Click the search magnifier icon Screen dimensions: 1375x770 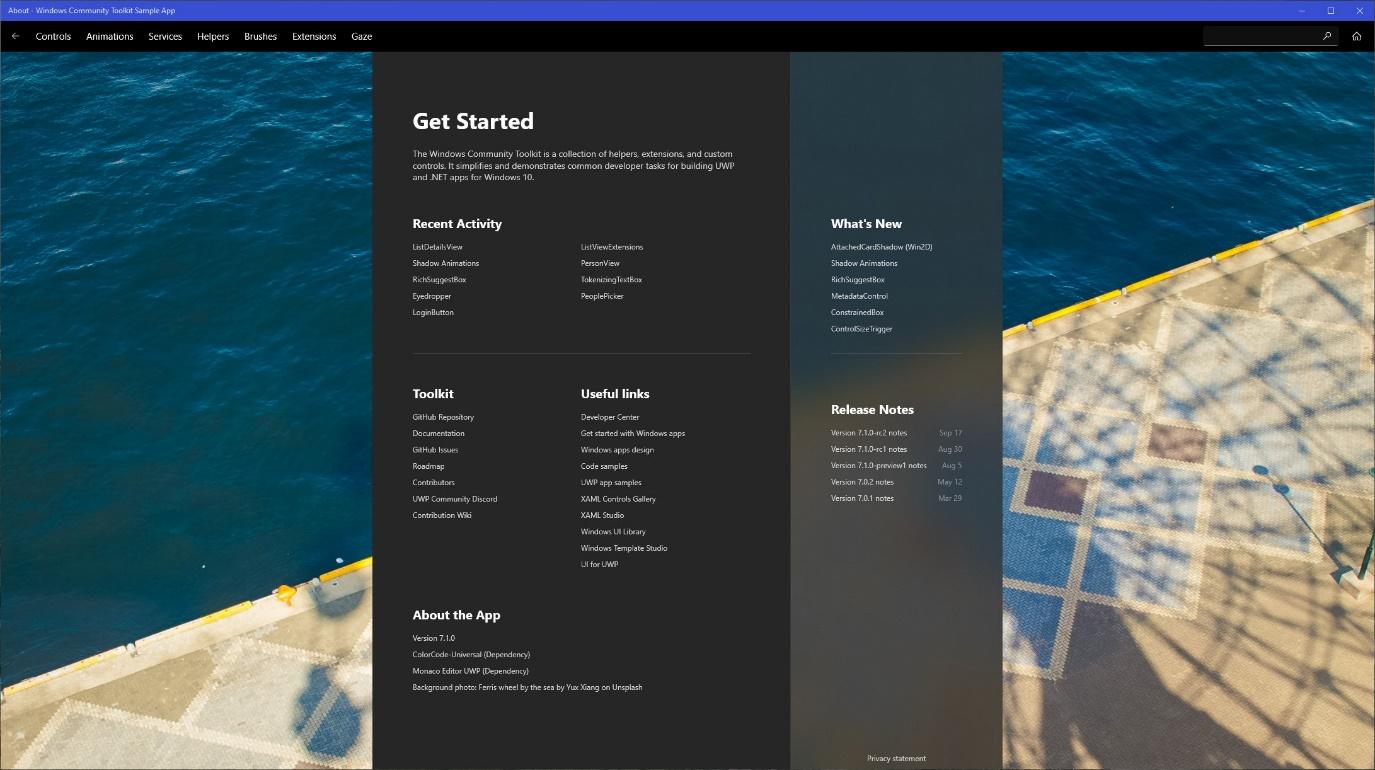1327,36
